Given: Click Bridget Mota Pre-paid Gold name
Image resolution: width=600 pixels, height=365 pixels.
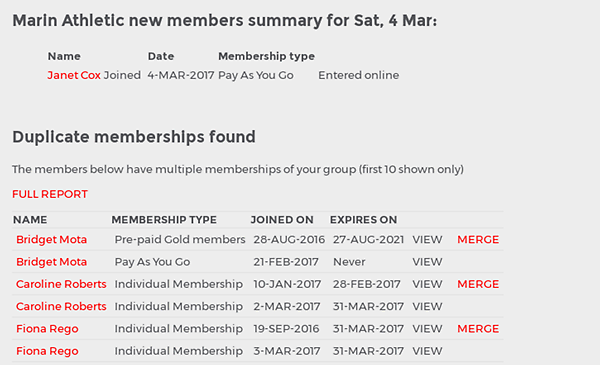Looking at the screenshot, I should pos(52,240).
